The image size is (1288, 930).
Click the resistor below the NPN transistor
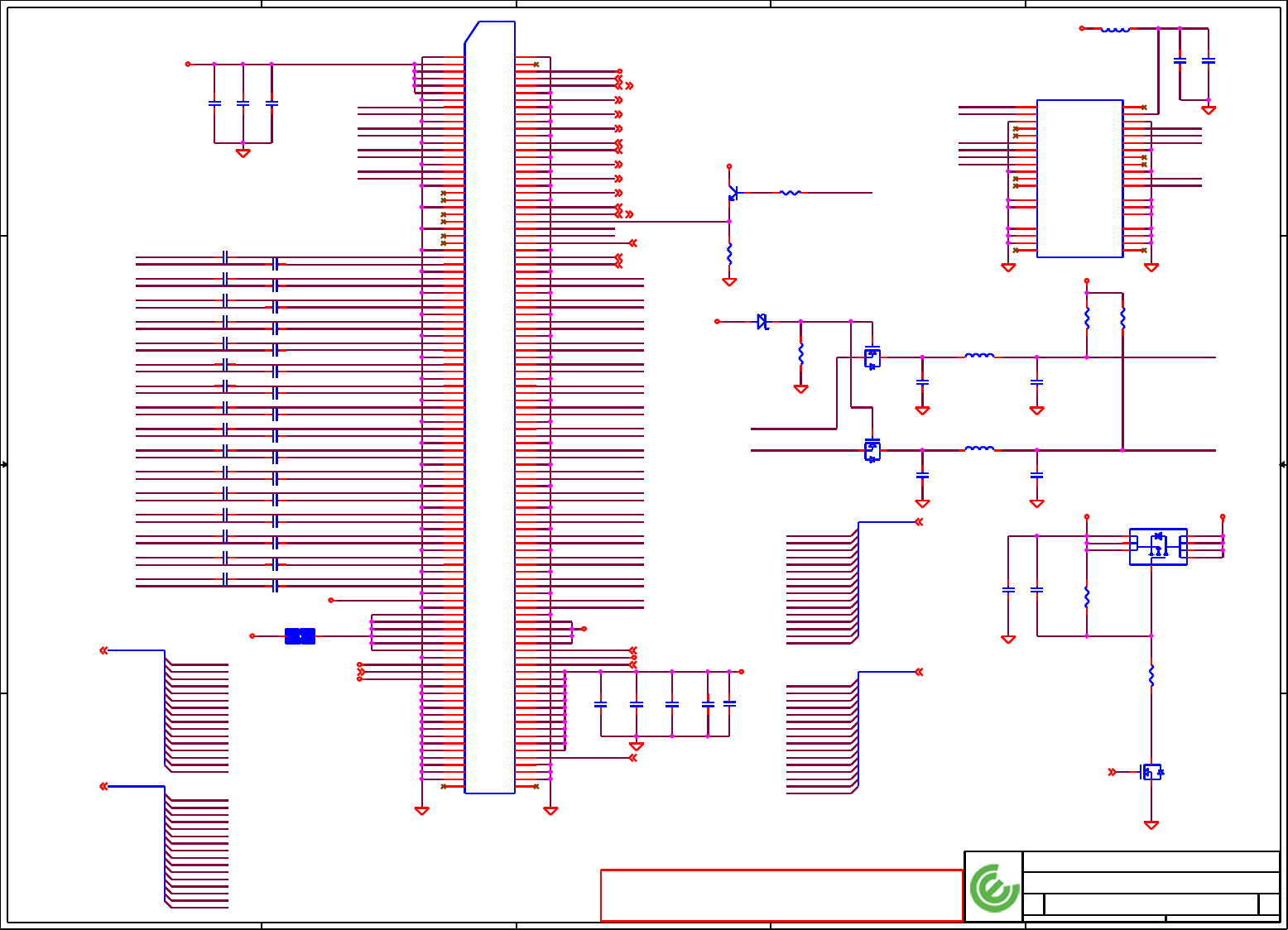729,254
